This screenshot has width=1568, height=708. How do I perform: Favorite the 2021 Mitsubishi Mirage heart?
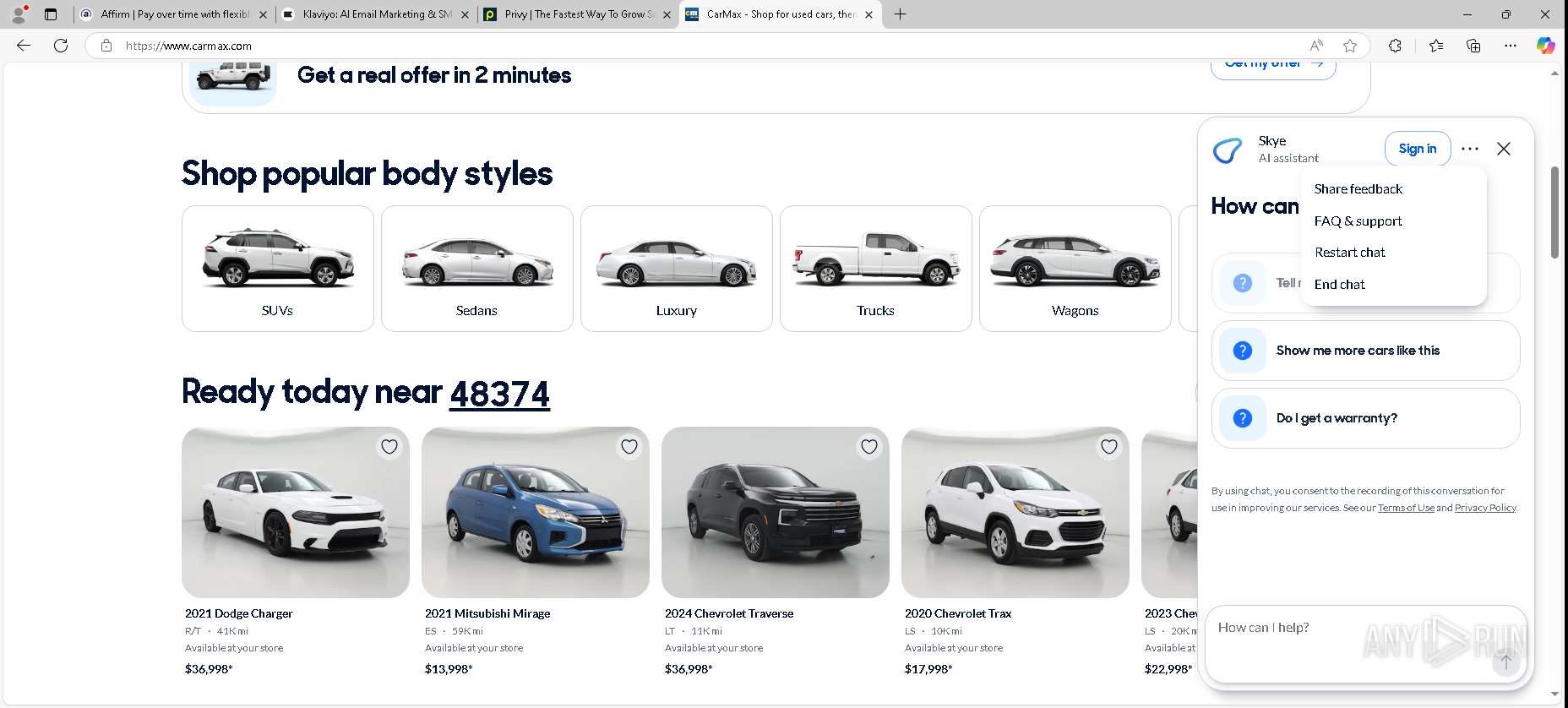coord(629,447)
